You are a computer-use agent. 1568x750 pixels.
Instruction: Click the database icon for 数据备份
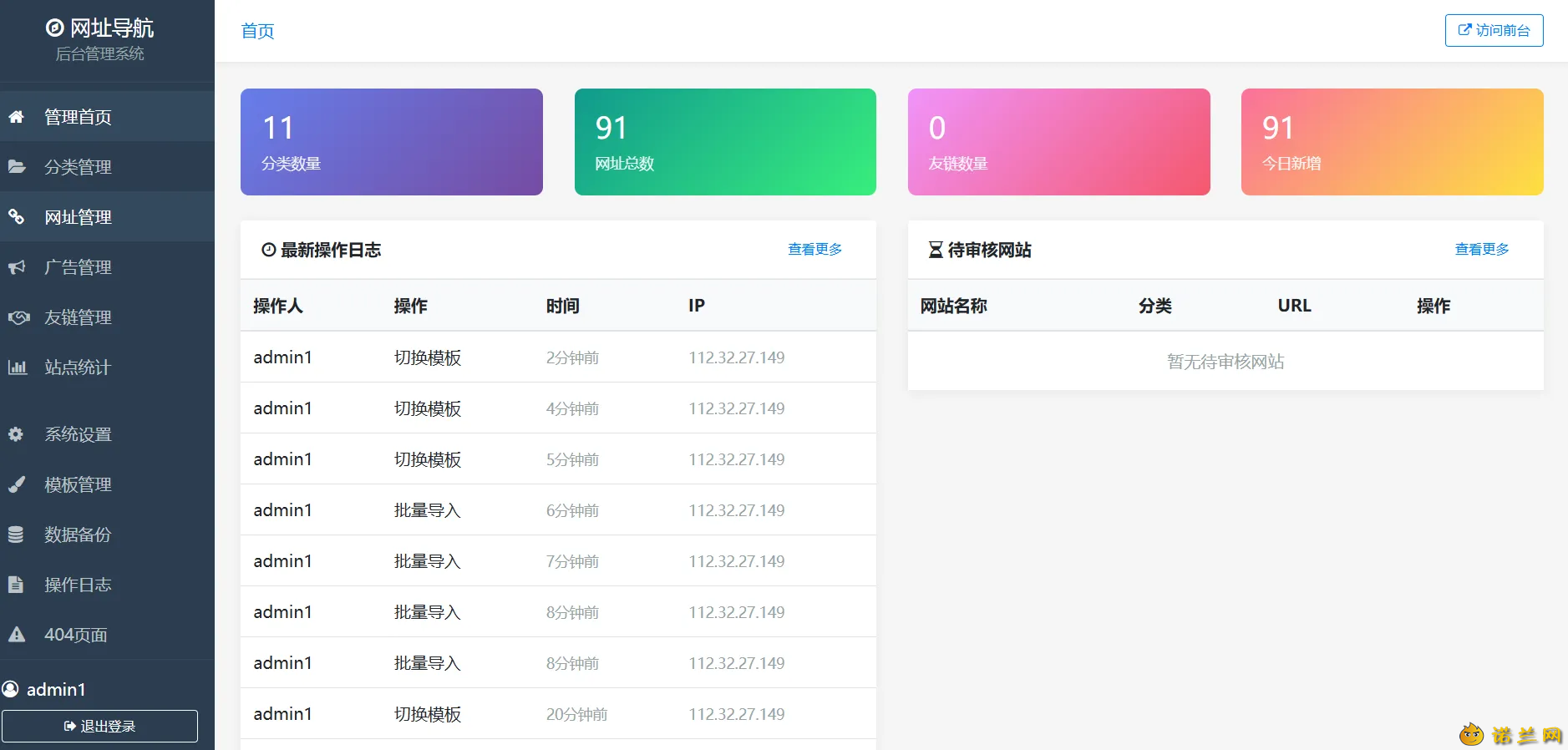[16, 535]
